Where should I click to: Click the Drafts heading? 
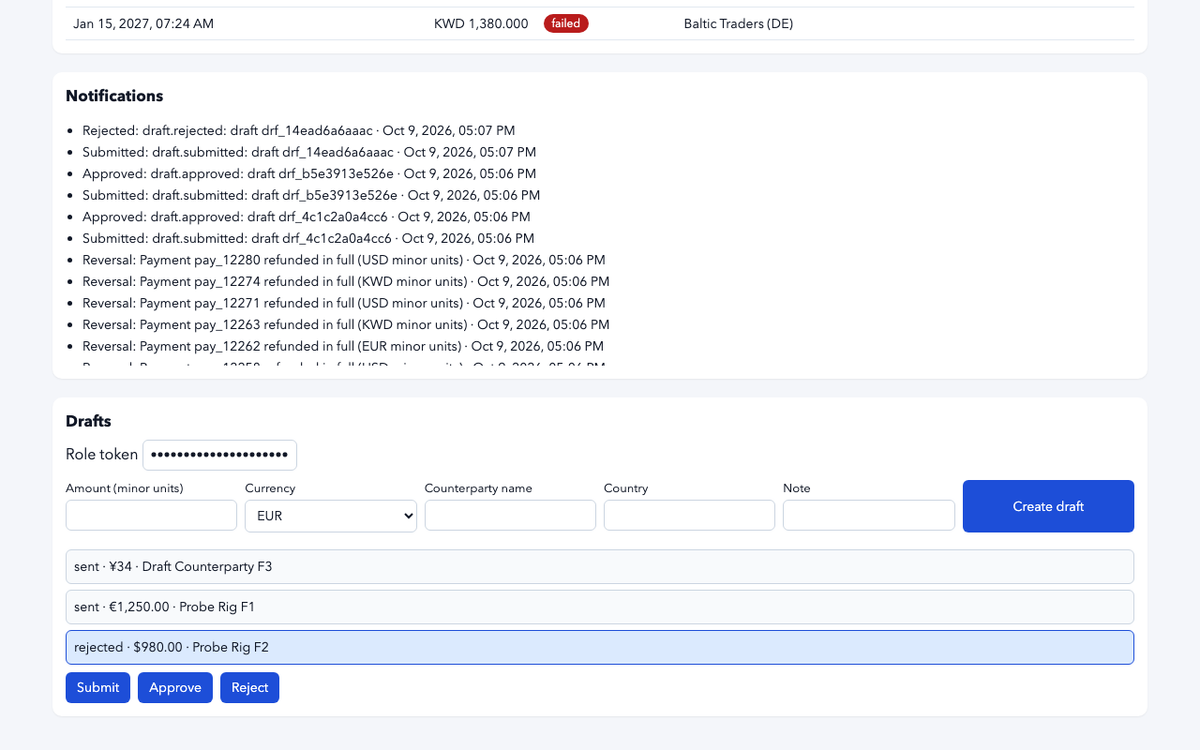[88, 421]
